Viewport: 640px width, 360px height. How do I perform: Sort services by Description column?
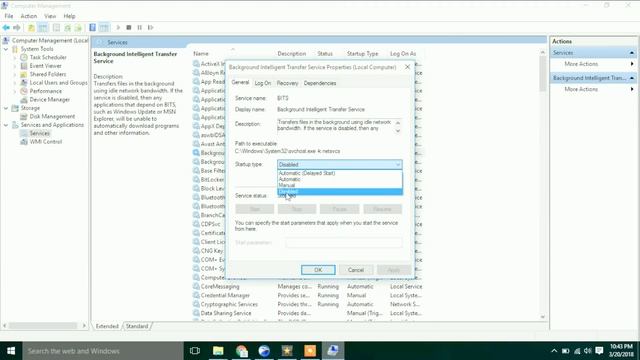(x=291, y=54)
